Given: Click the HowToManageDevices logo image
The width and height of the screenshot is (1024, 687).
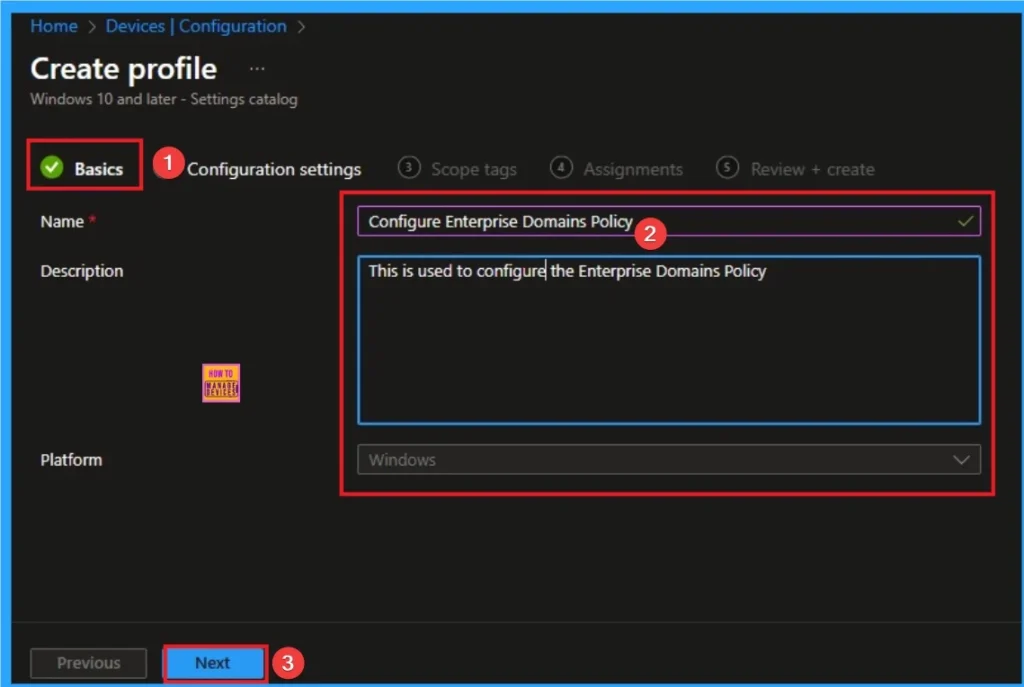Looking at the screenshot, I should 220,382.
